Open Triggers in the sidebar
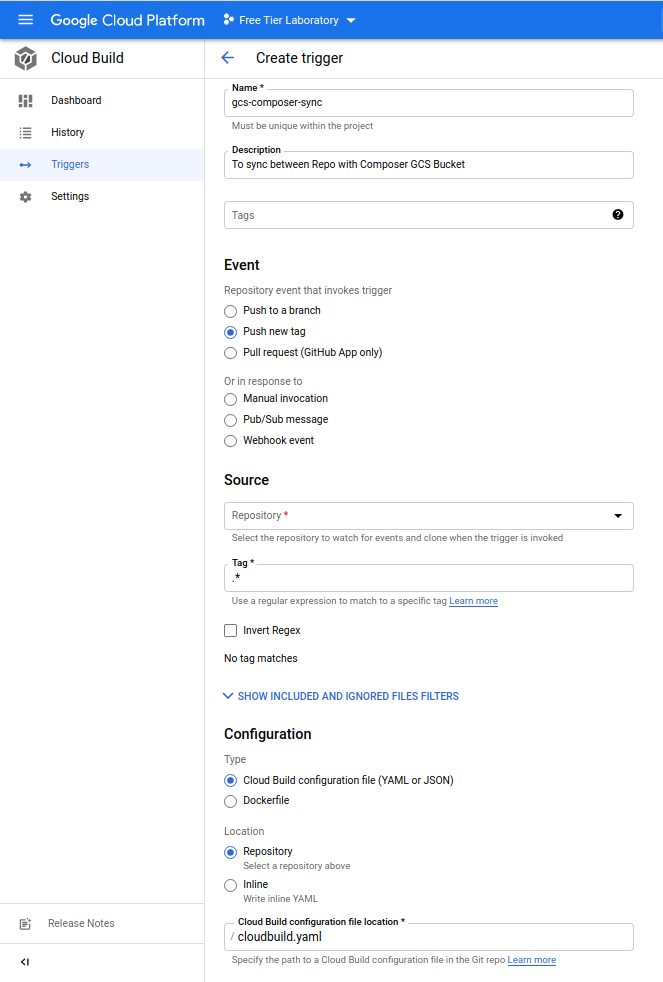The image size is (663, 982). 102,165
